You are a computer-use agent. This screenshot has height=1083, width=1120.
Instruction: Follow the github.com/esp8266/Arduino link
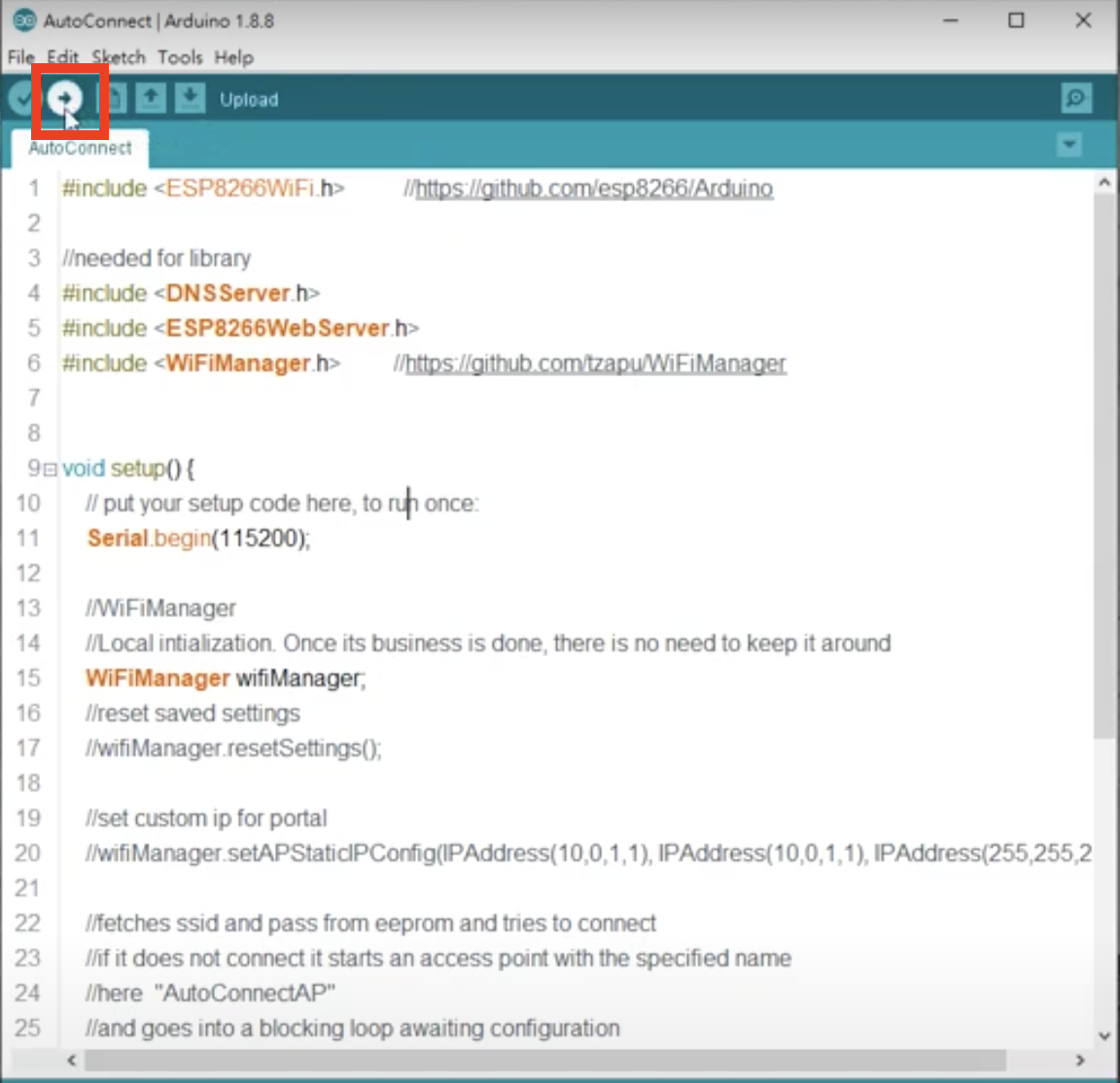[x=594, y=189]
